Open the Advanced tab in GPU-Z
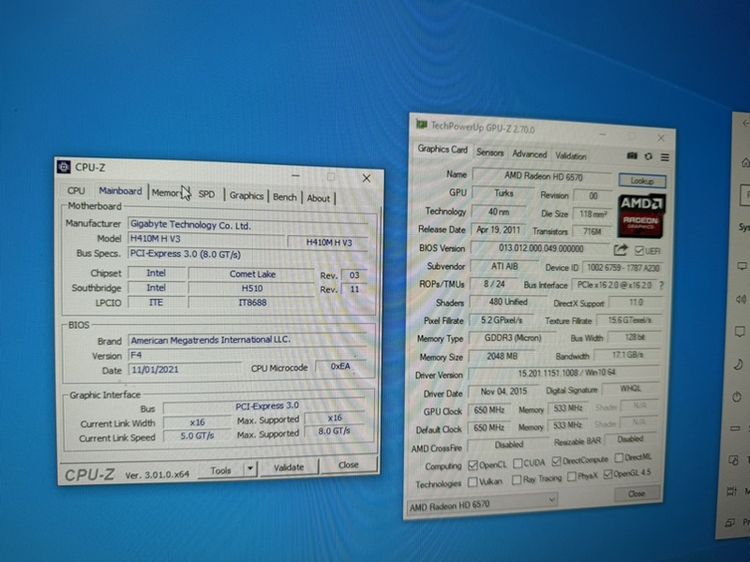 (529, 154)
